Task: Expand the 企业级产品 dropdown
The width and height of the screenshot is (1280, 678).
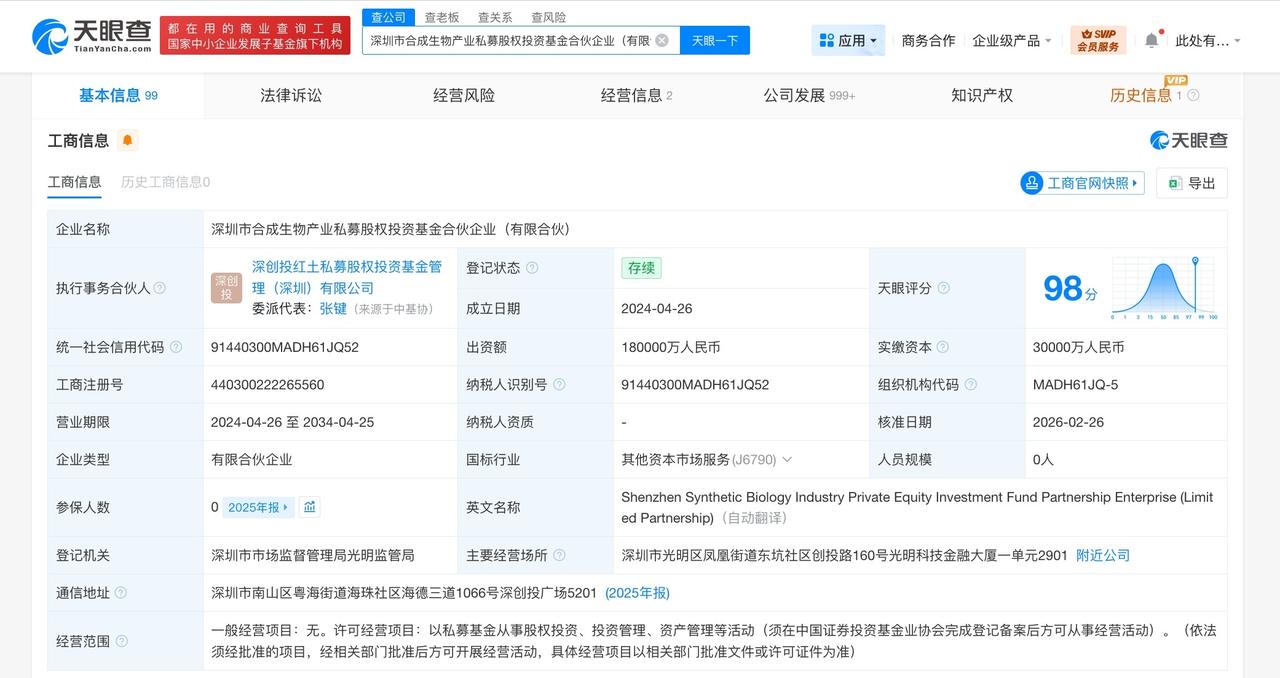Action: tap(1008, 40)
